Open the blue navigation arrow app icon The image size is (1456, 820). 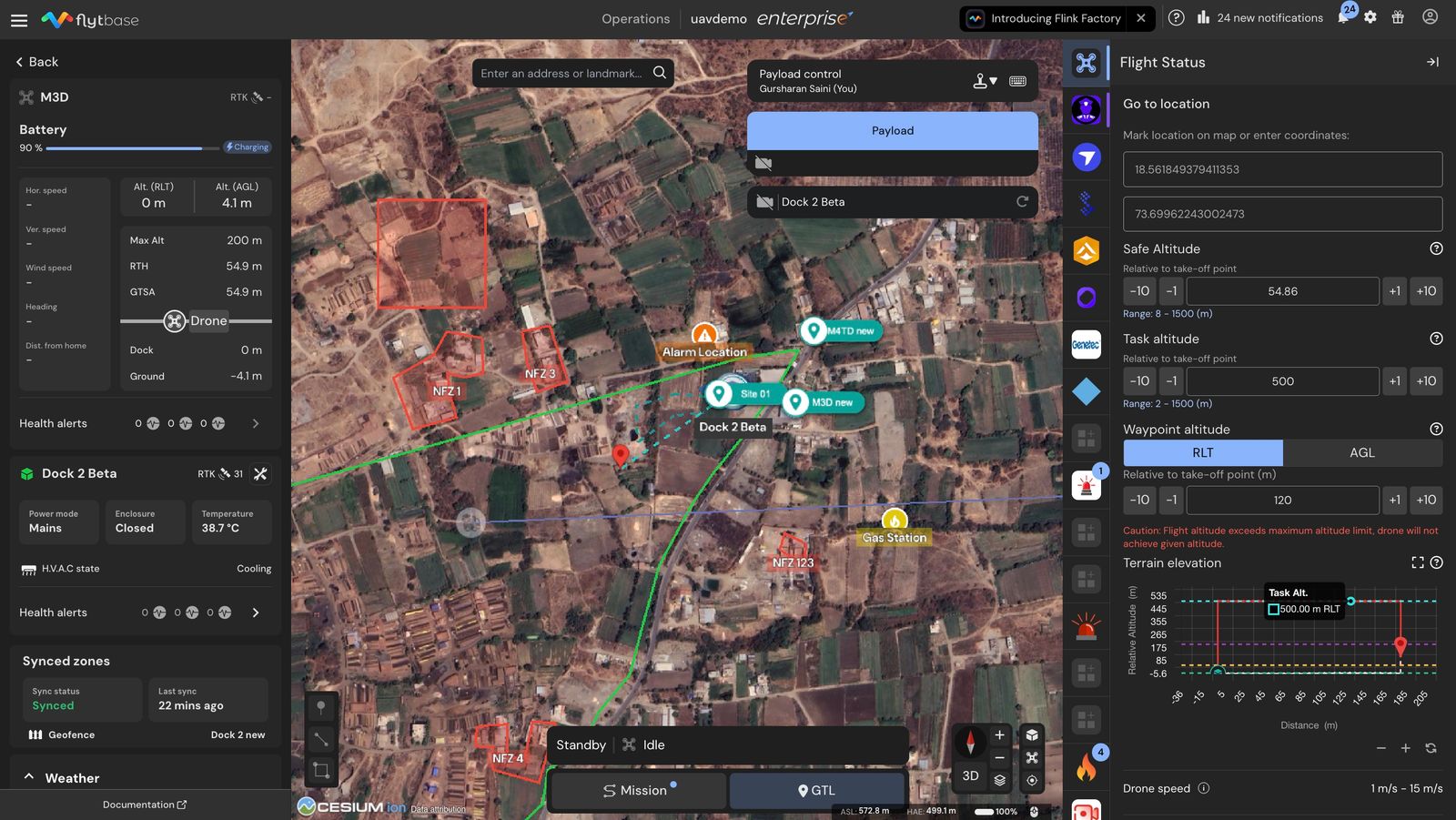coord(1086,157)
